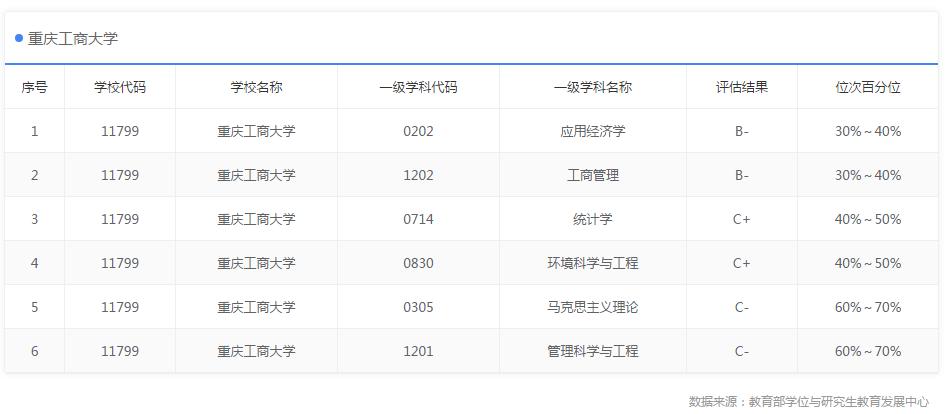Select the 位次百分位 column header

click(x=868, y=87)
